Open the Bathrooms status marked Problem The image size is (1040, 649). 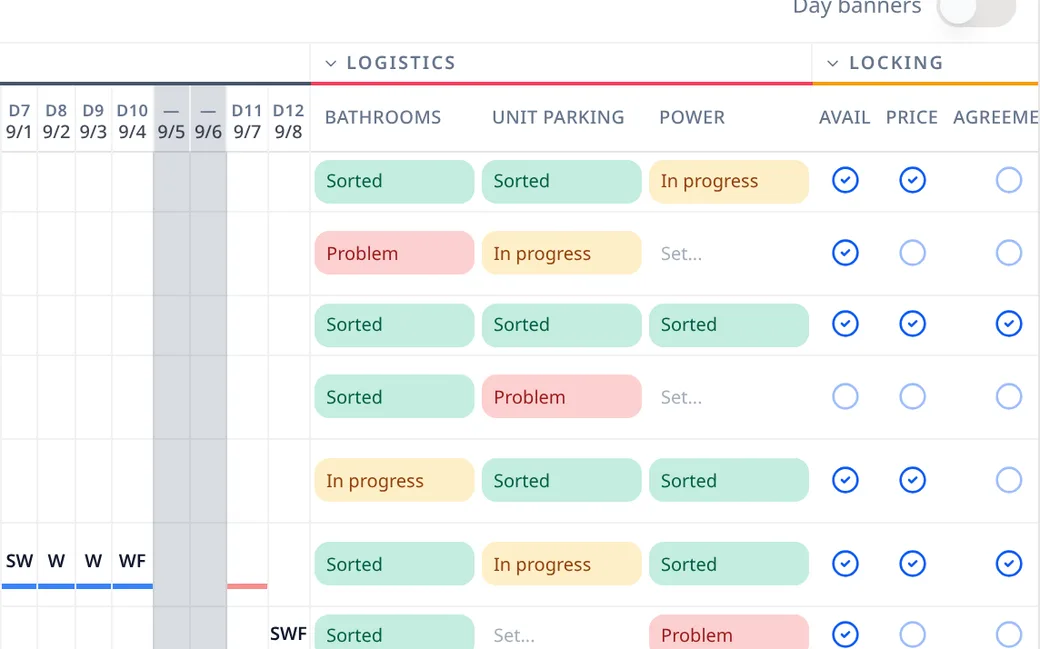pos(394,253)
